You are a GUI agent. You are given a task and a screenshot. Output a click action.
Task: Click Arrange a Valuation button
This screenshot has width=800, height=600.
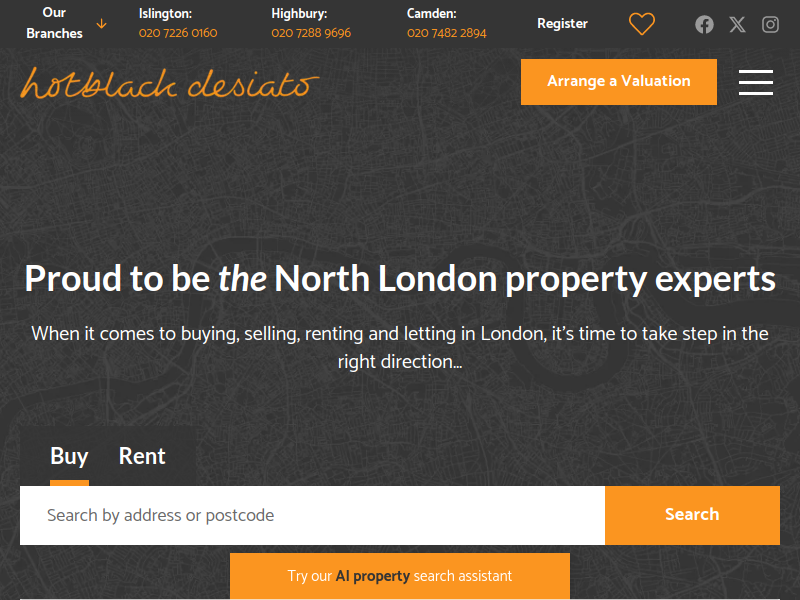click(x=618, y=82)
